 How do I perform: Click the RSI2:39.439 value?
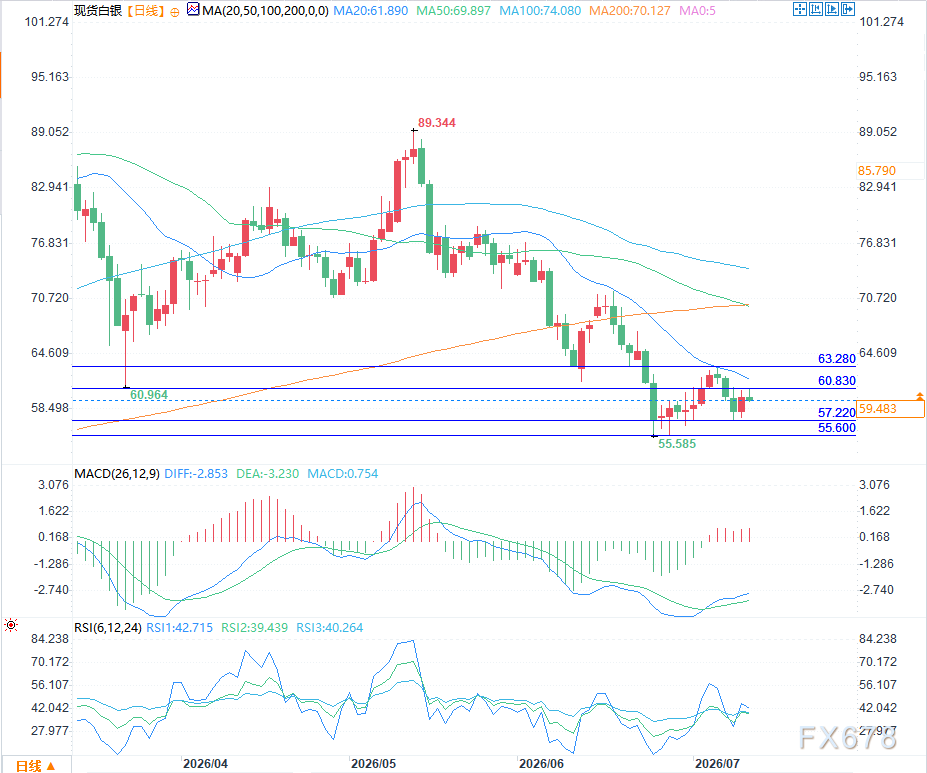pyautogui.click(x=254, y=628)
